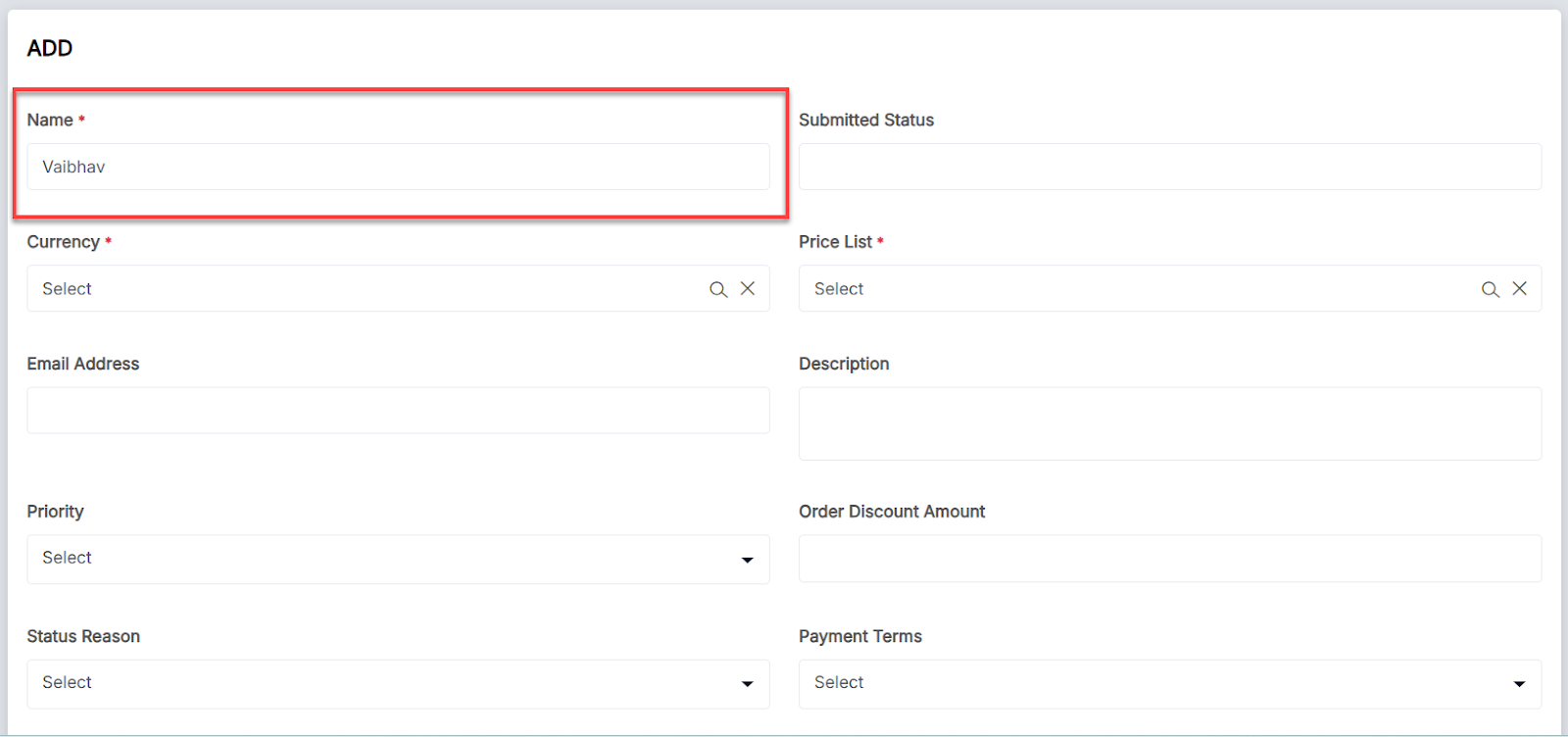
Task: Click the Payment Terms caret arrow
Action: [x=1520, y=684]
